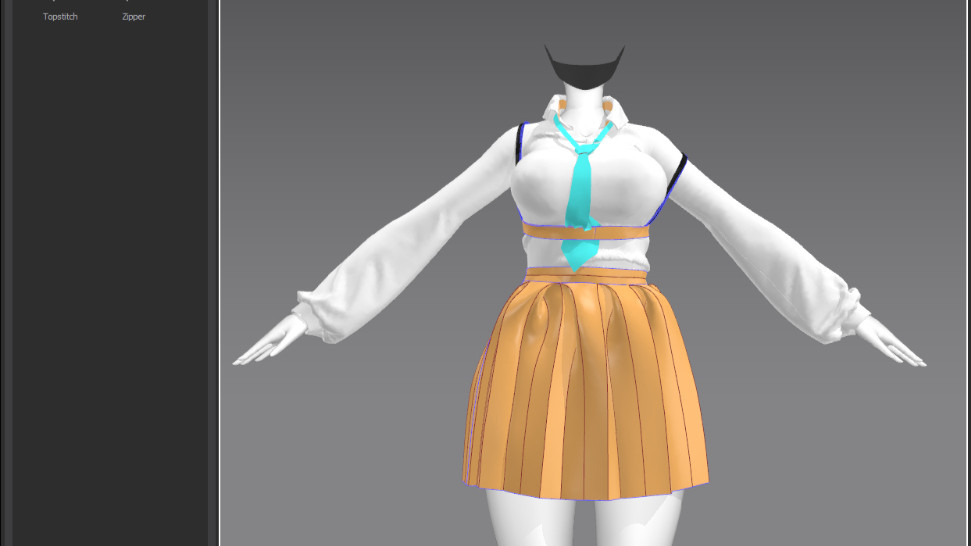
Task: Select the orange pleated skirt
Action: tap(585, 390)
